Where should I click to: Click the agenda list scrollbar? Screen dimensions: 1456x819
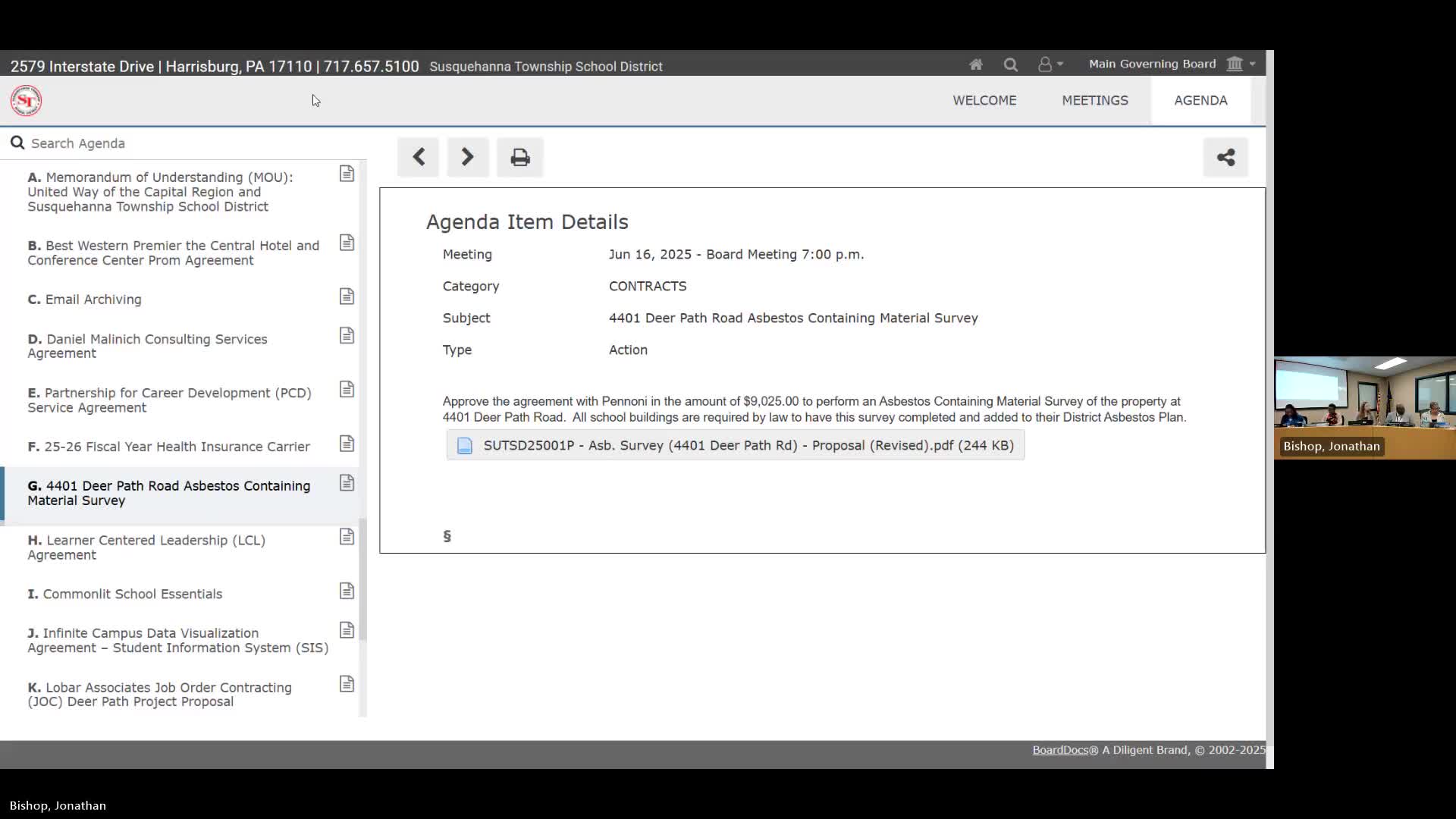click(362, 579)
